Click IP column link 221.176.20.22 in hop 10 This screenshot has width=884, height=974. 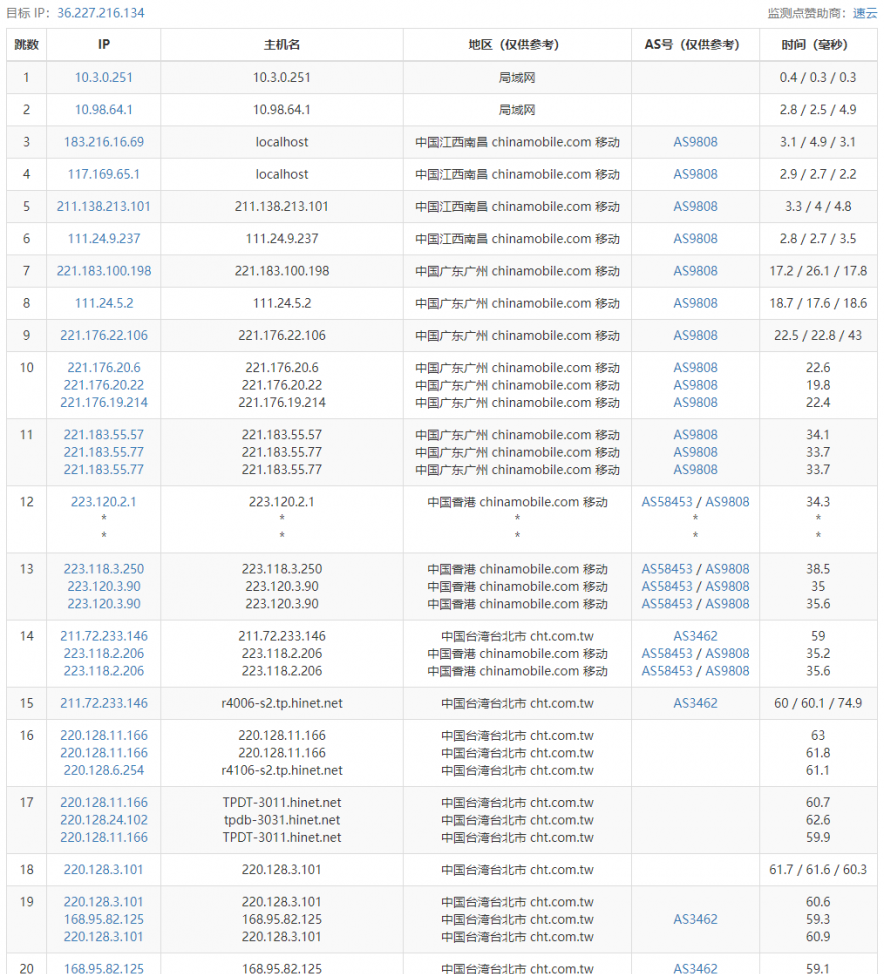[x=104, y=385]
